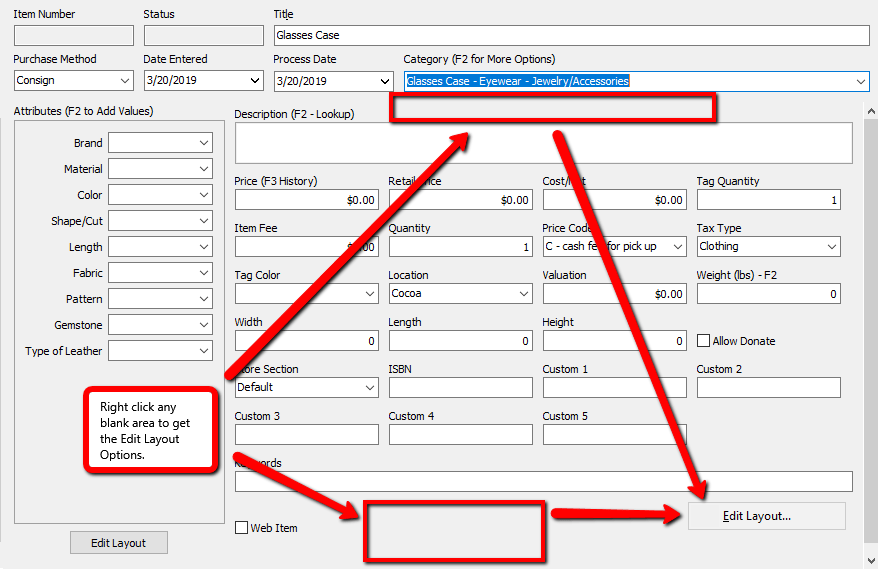Click the Custom 4 field
The image size is (878, 569).
460,435
